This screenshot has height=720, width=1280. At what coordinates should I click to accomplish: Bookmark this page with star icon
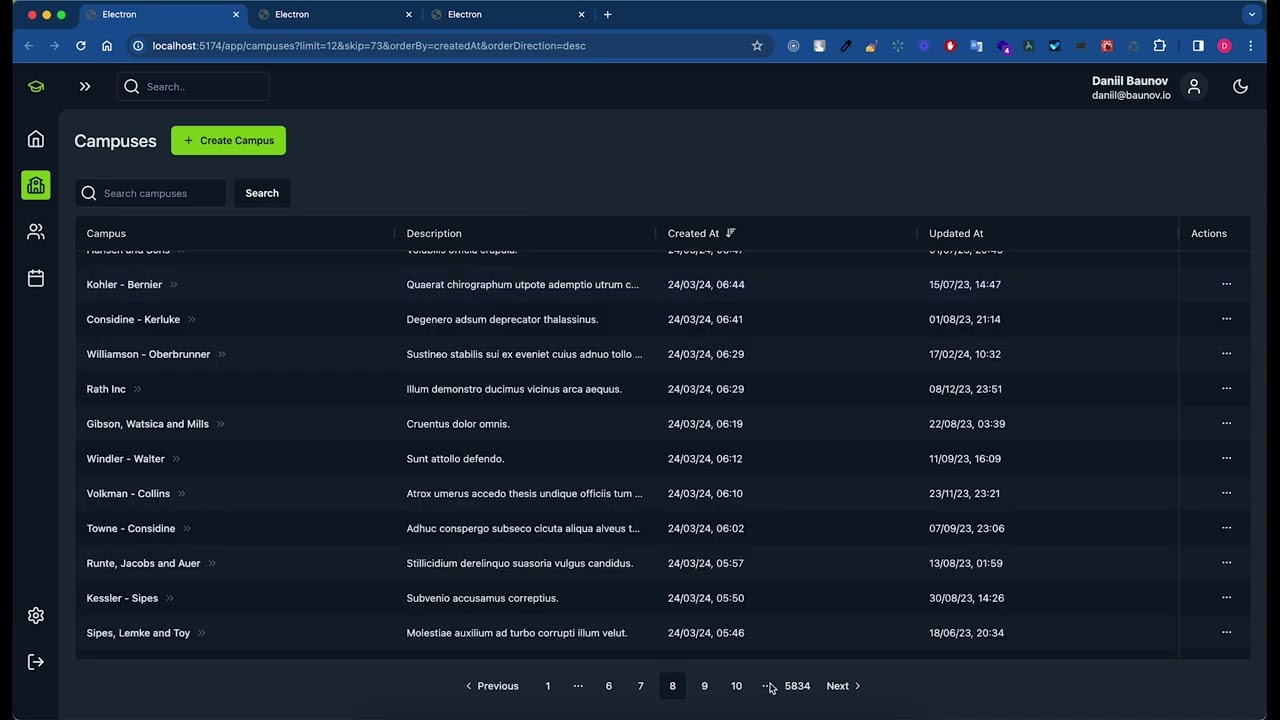coord(757,46)
